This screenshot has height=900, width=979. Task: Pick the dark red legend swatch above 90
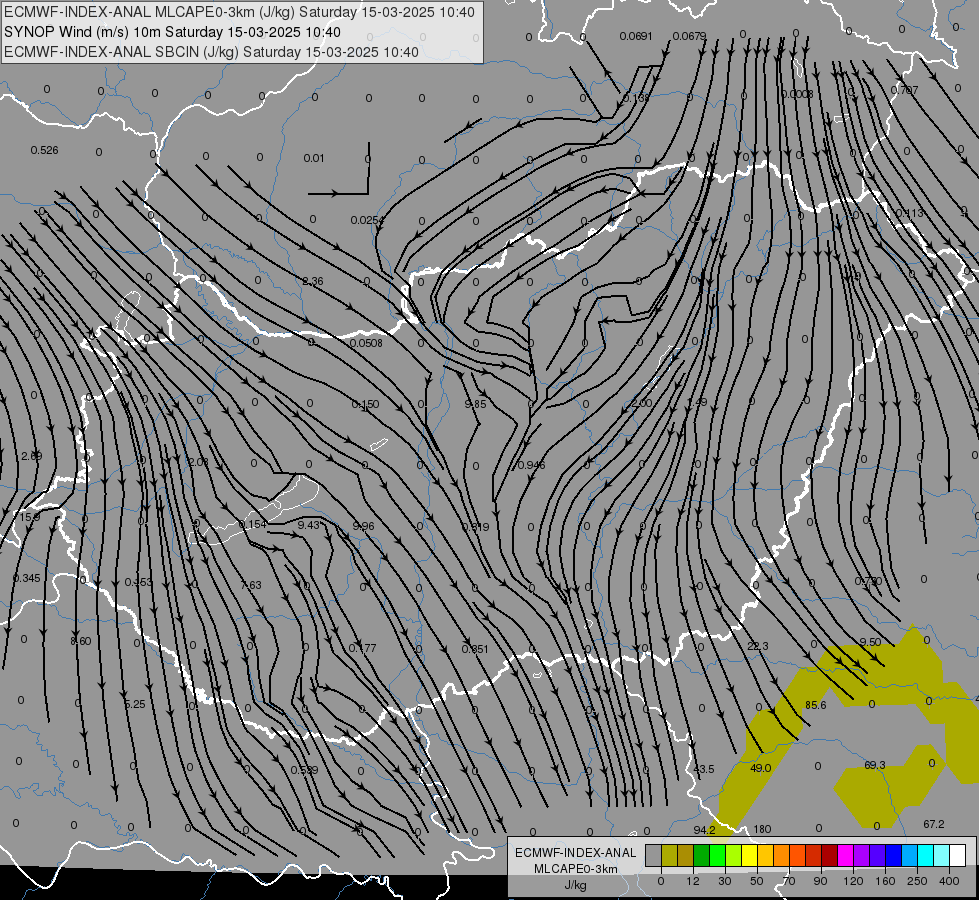pos(829,855)
